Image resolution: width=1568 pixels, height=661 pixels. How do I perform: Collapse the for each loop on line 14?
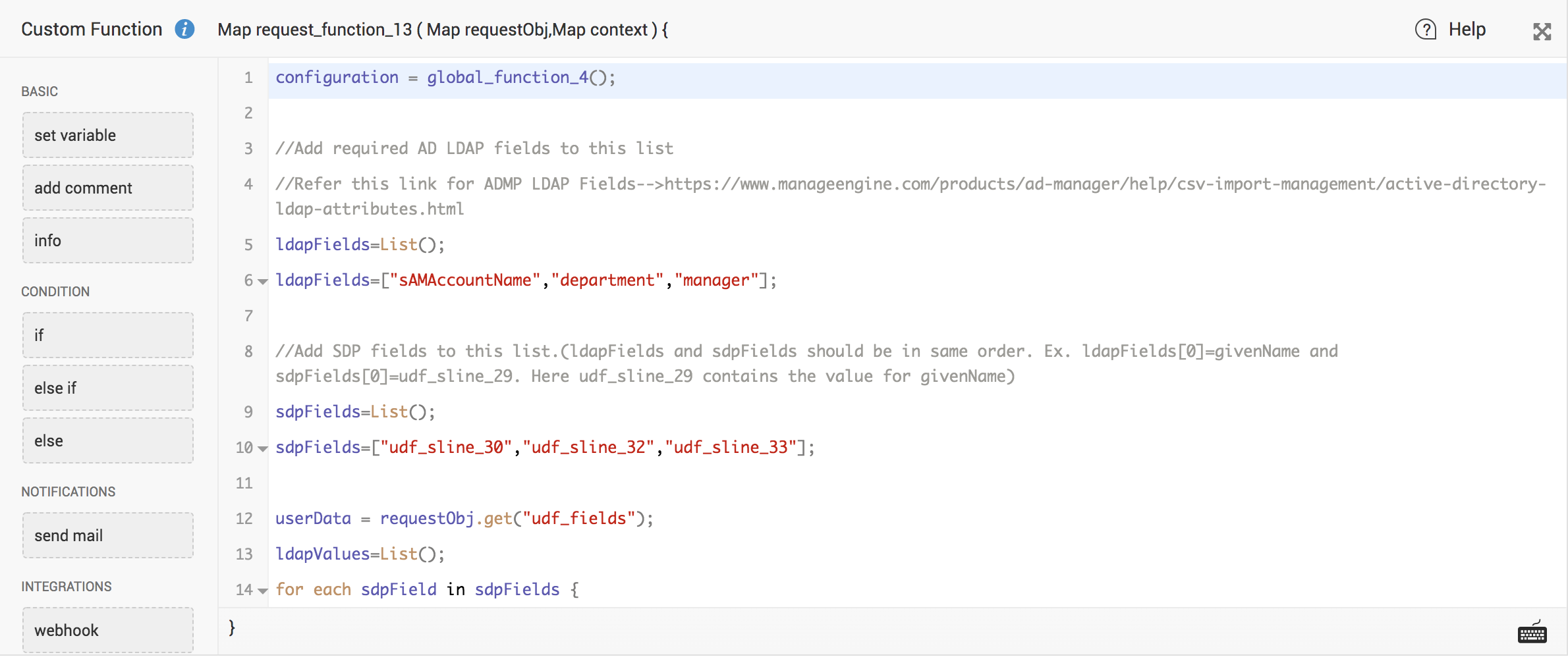[x=263, y=591]
